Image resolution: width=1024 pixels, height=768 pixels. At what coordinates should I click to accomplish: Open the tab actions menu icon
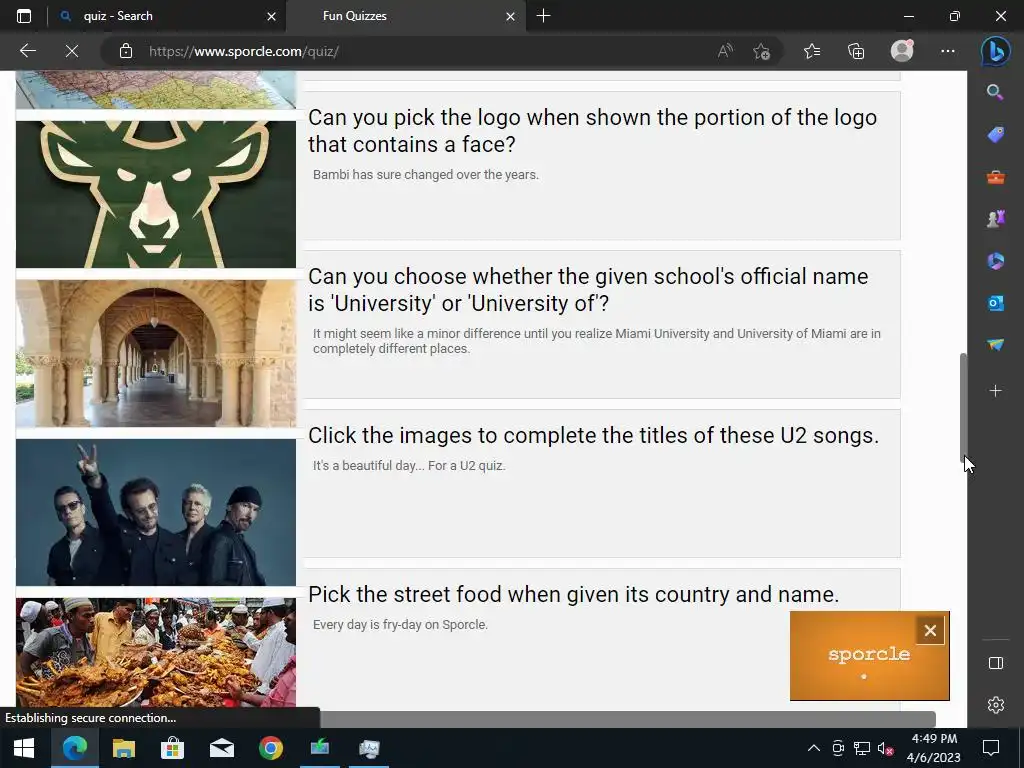(x=24, y=16)
